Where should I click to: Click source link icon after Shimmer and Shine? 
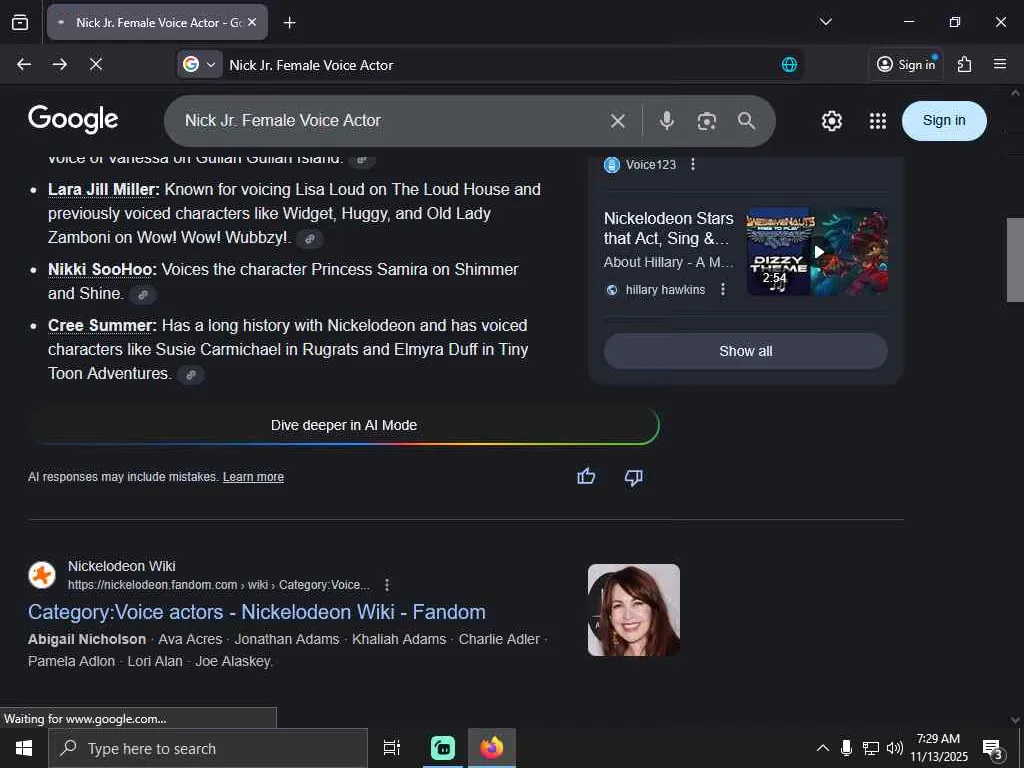143,295
